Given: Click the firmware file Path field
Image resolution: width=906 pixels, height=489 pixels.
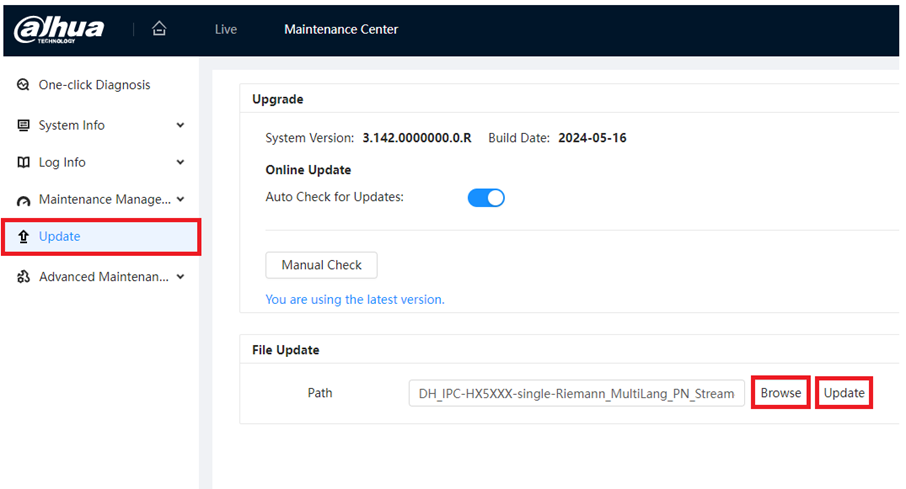Looking at the screenshot, I should point(576,393).
